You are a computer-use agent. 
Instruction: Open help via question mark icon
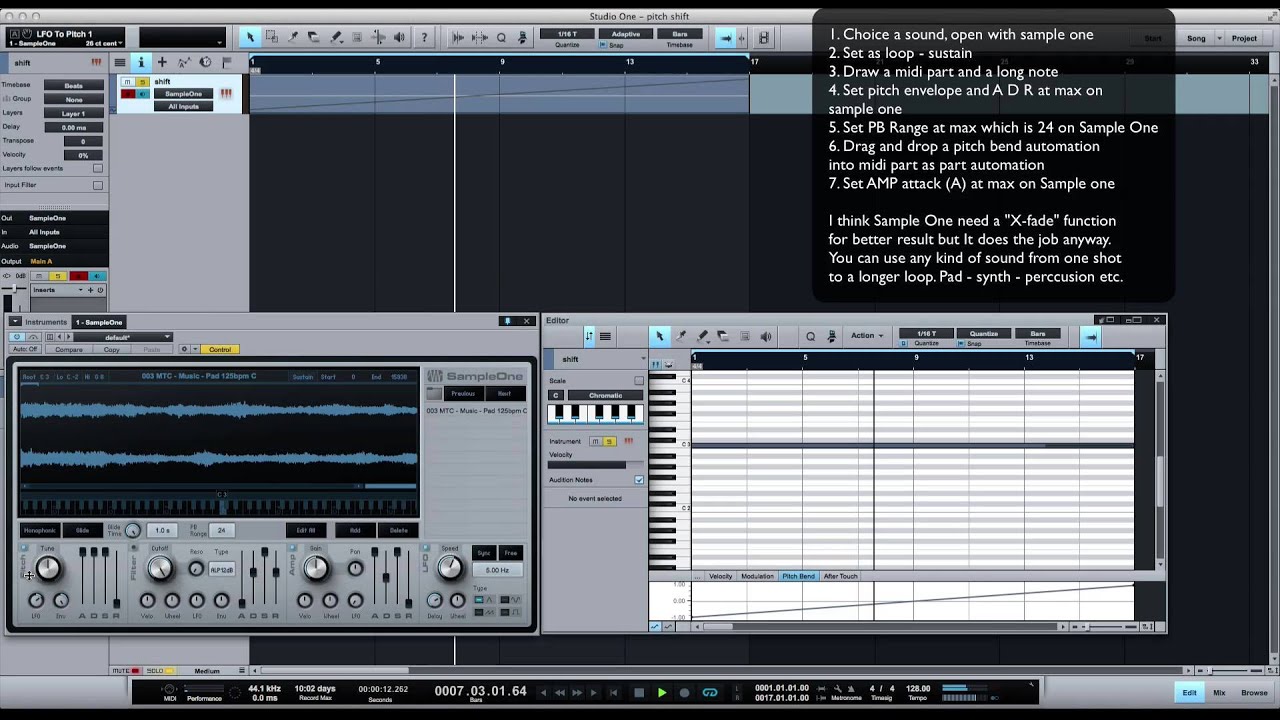(424, 38)
